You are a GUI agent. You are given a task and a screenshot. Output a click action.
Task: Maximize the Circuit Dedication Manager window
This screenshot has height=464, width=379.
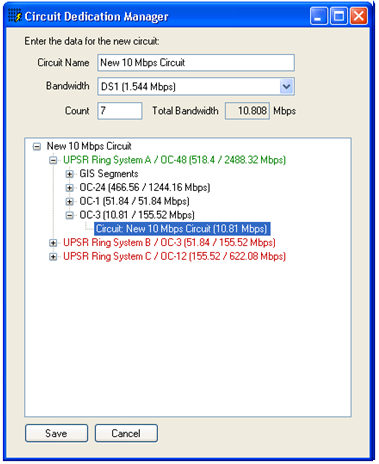tap(339, 16)
